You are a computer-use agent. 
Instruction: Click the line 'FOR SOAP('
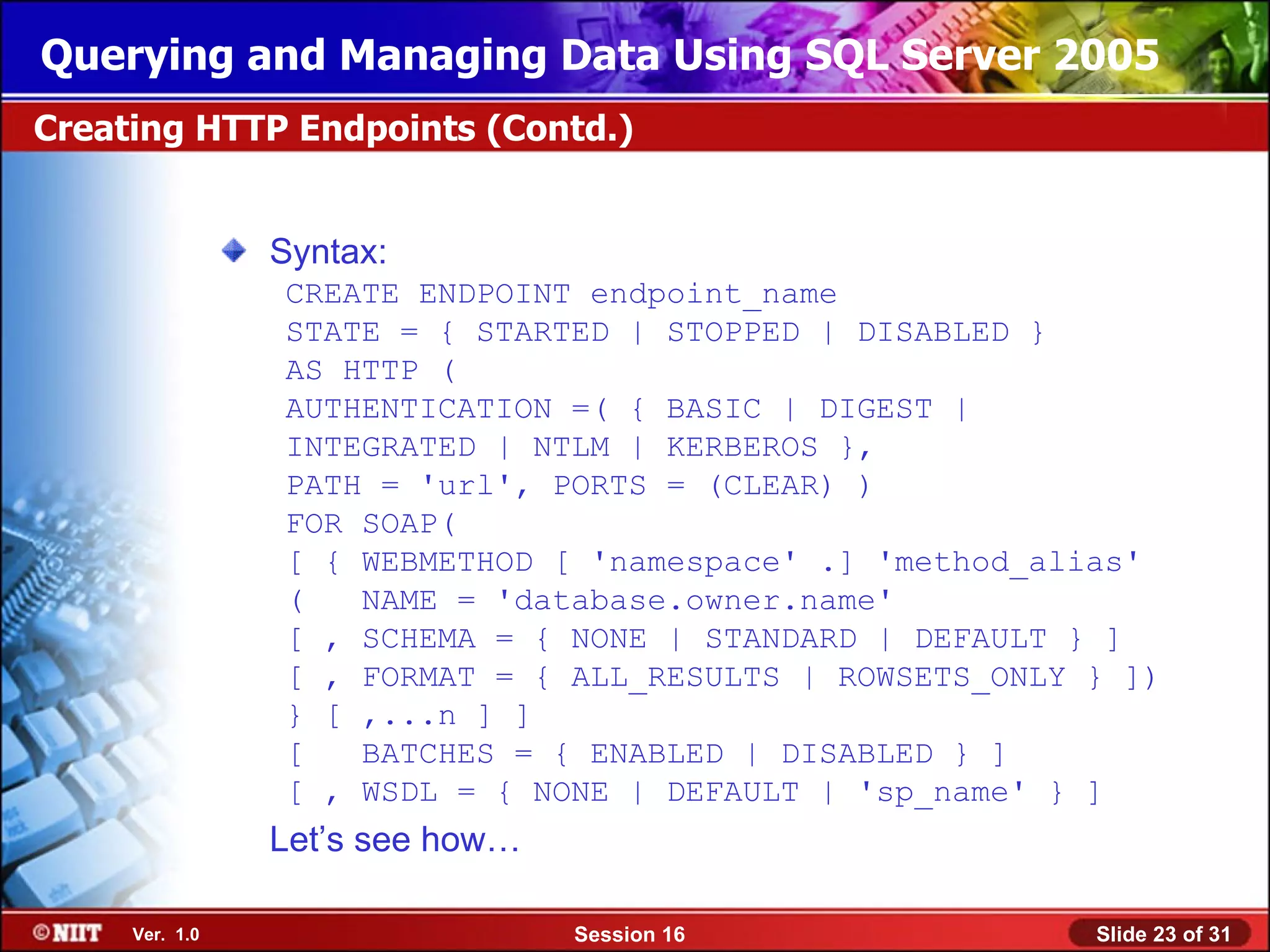[x=371, y=524]
